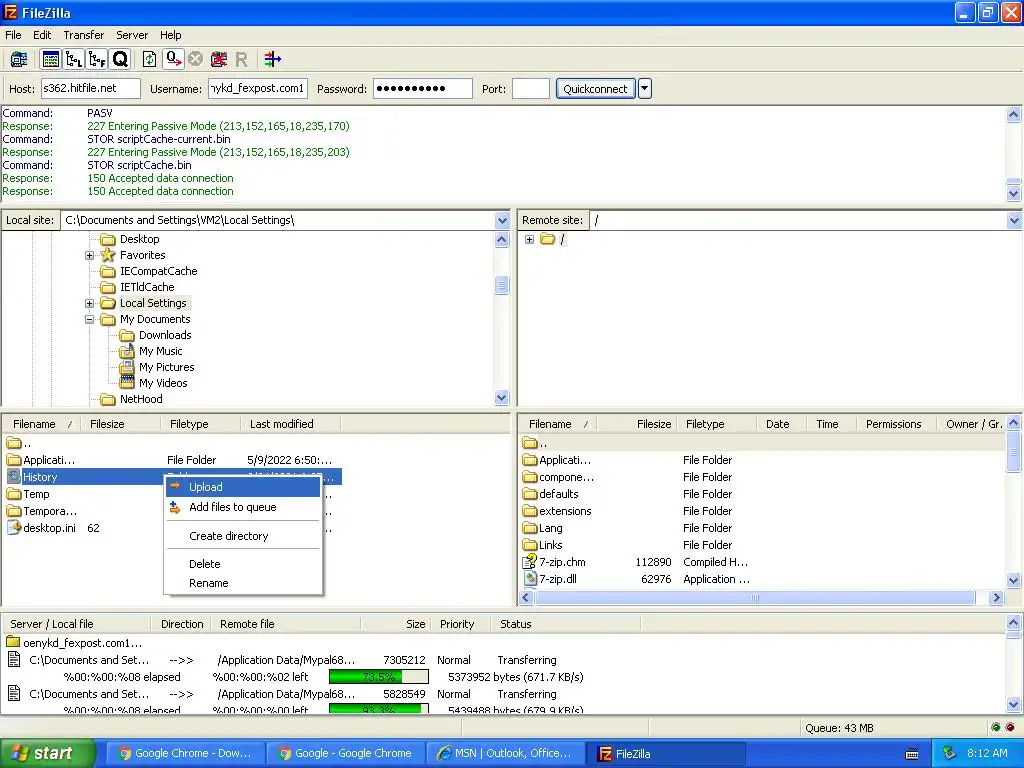Click the Favorites star icon in tree
1024x768 pixels.
108,255
